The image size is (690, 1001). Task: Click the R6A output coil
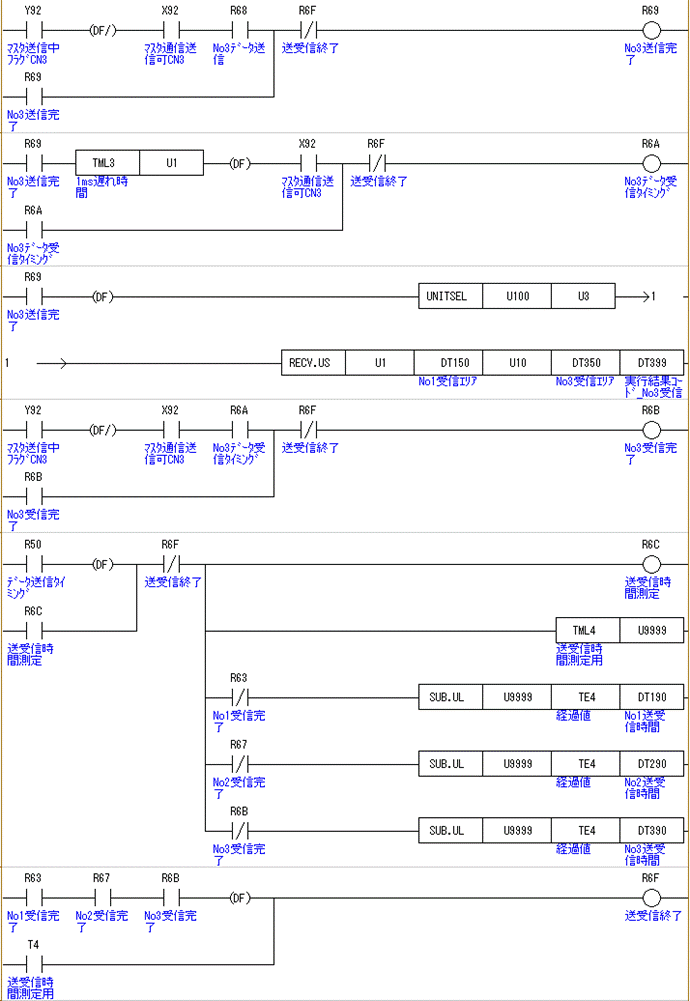coord(651,163)
